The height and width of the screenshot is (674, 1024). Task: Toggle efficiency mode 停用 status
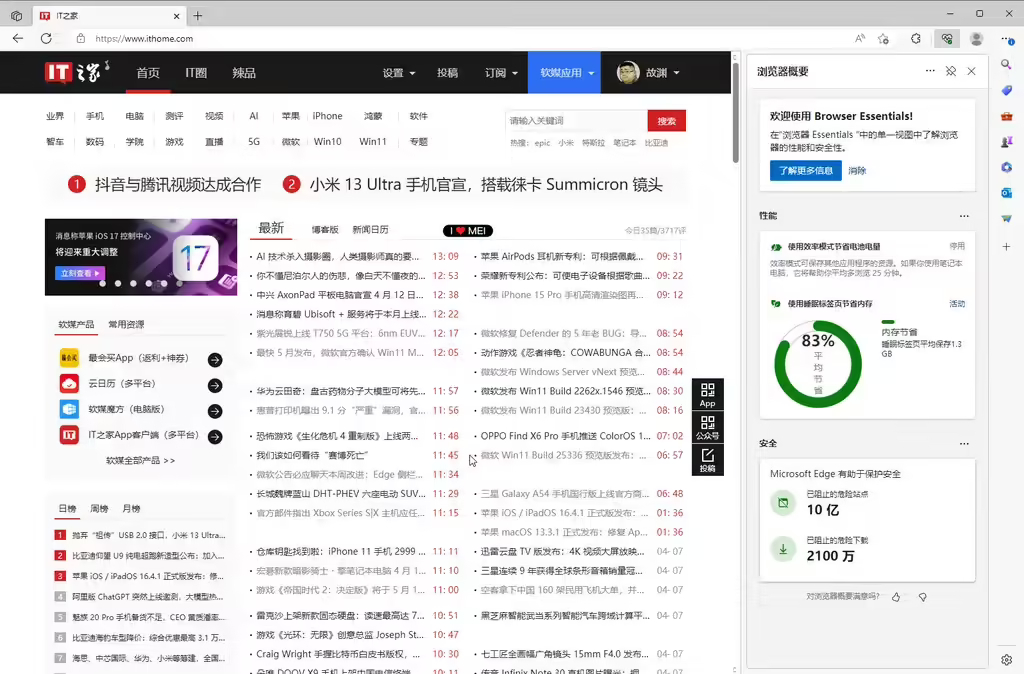pos(957,246)
